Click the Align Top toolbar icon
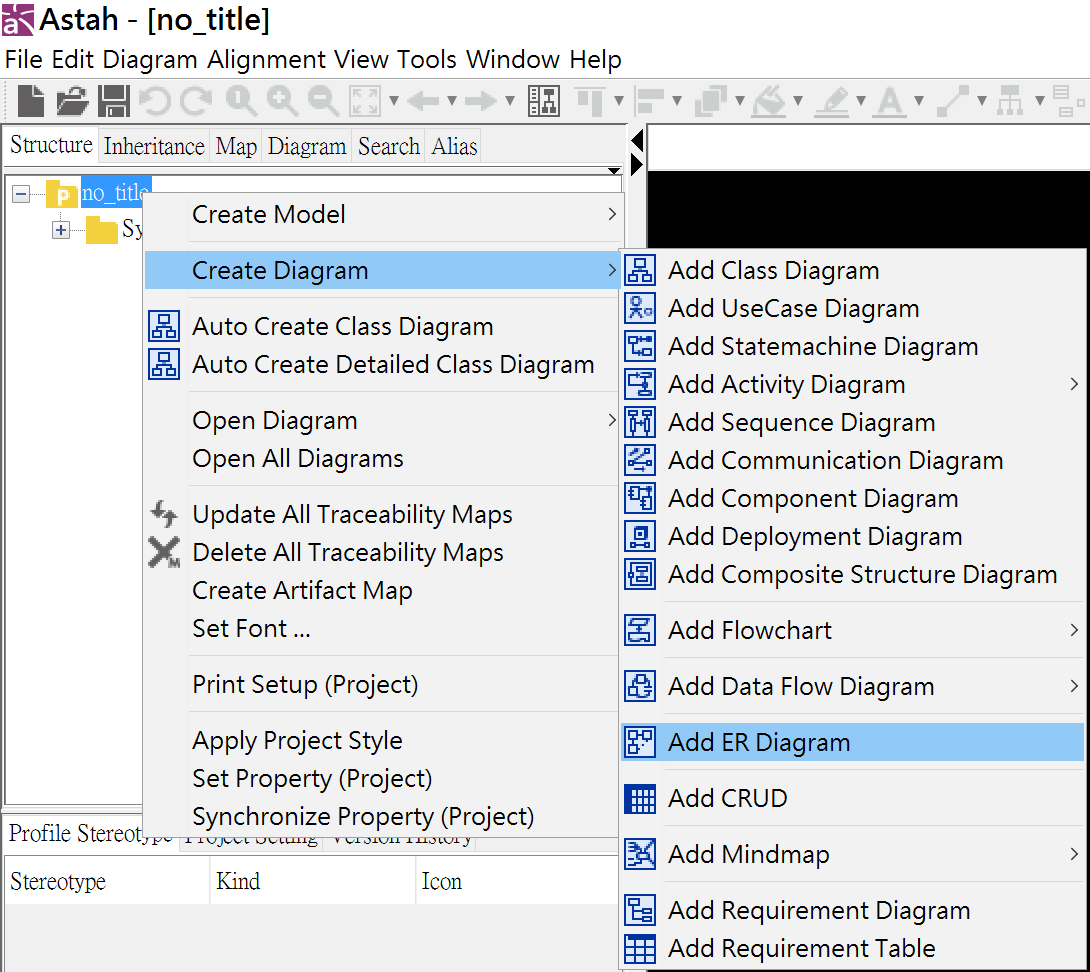The image size is (1090, 972). coord(590,101)
